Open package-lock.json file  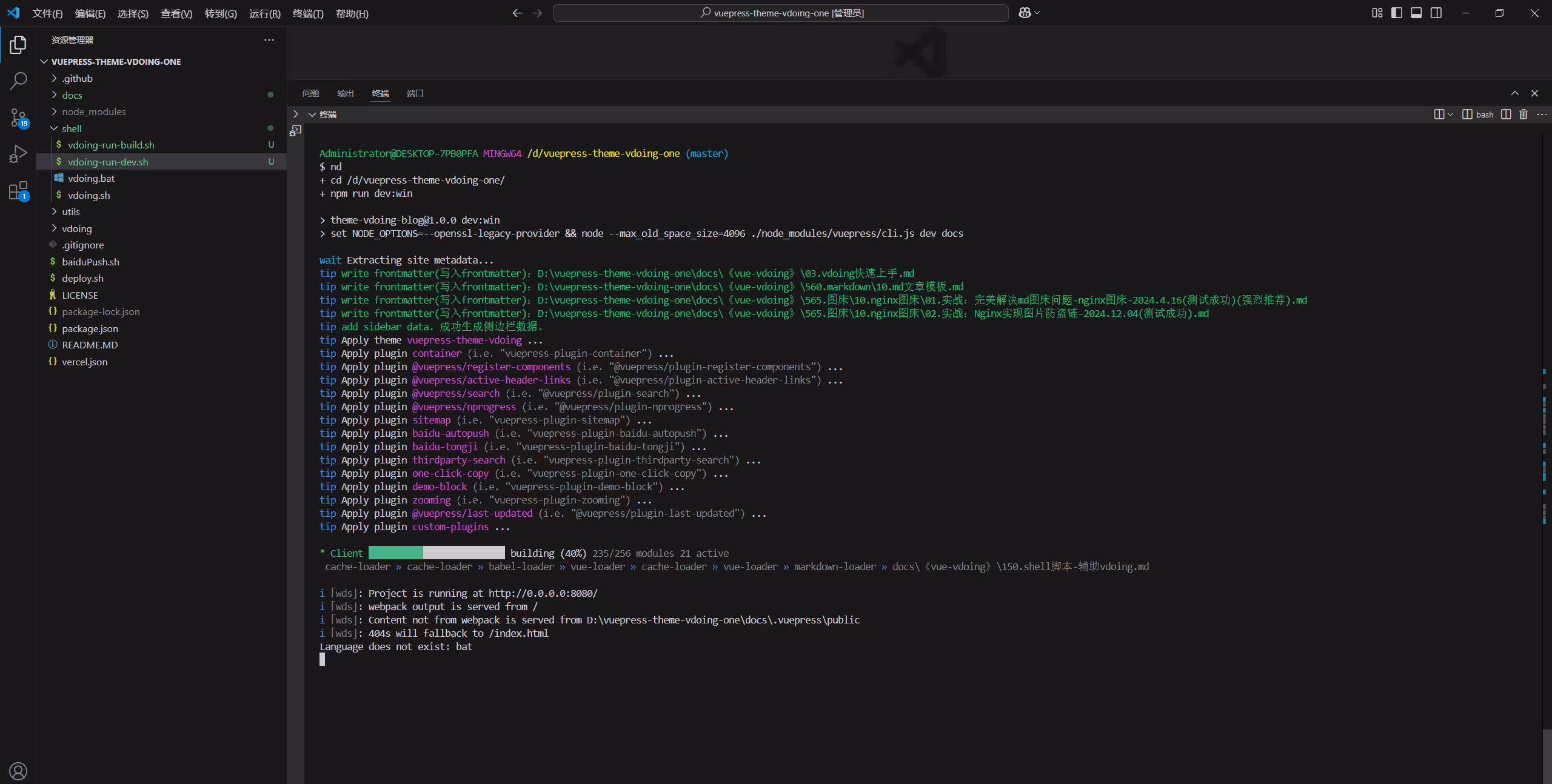[x=161, y=311]
